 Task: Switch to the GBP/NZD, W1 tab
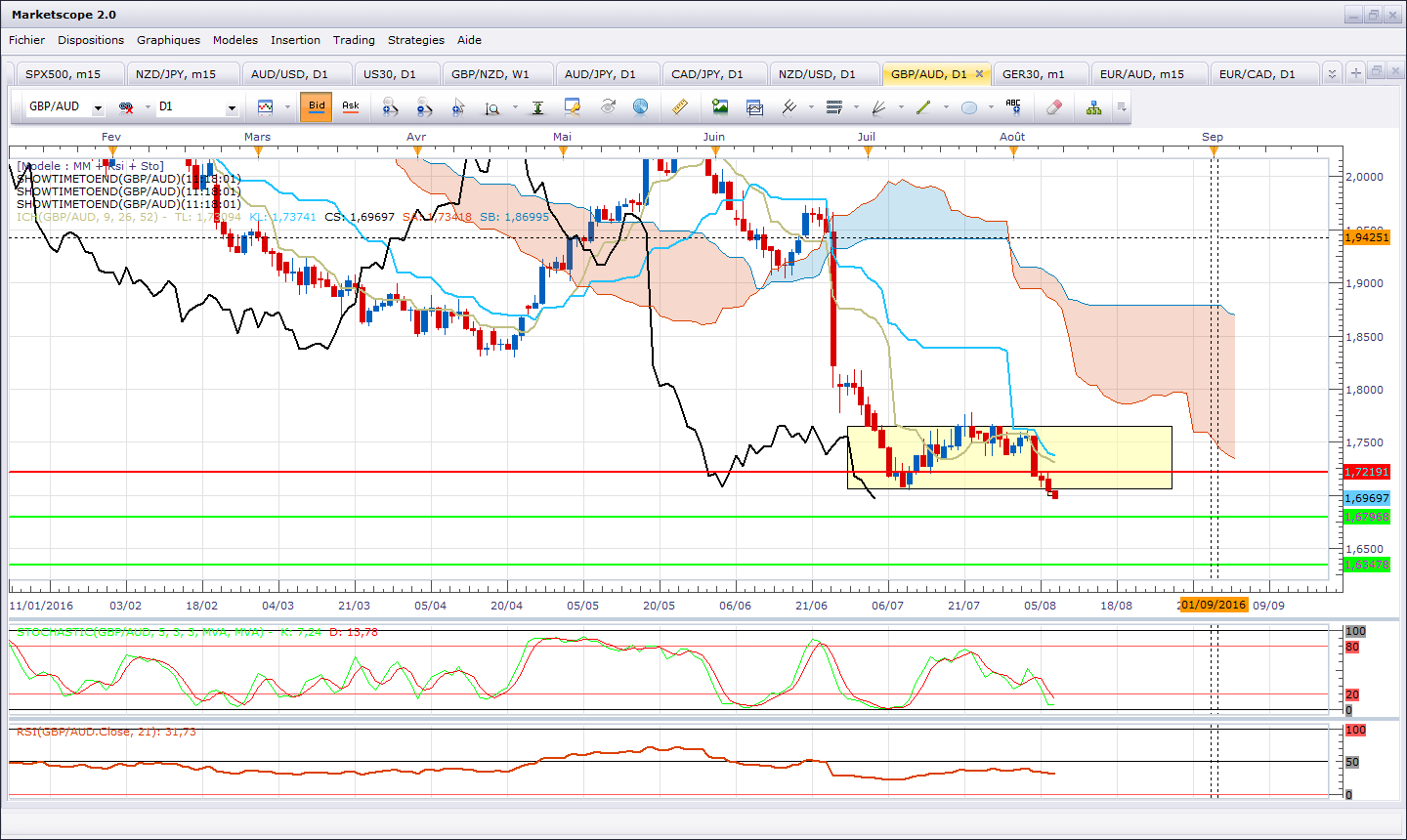coord(497,74)
